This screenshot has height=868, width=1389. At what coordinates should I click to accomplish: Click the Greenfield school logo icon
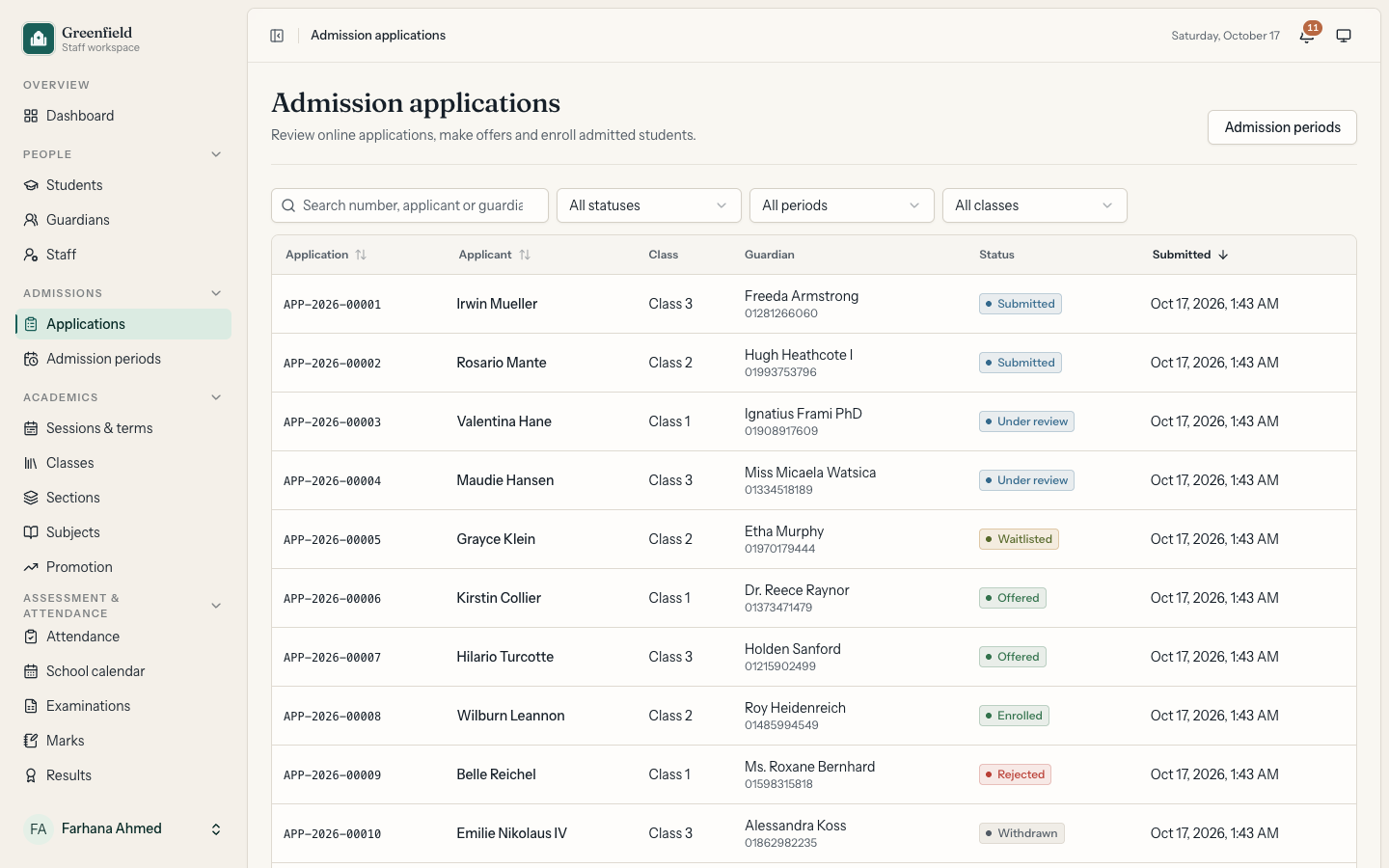39,39
